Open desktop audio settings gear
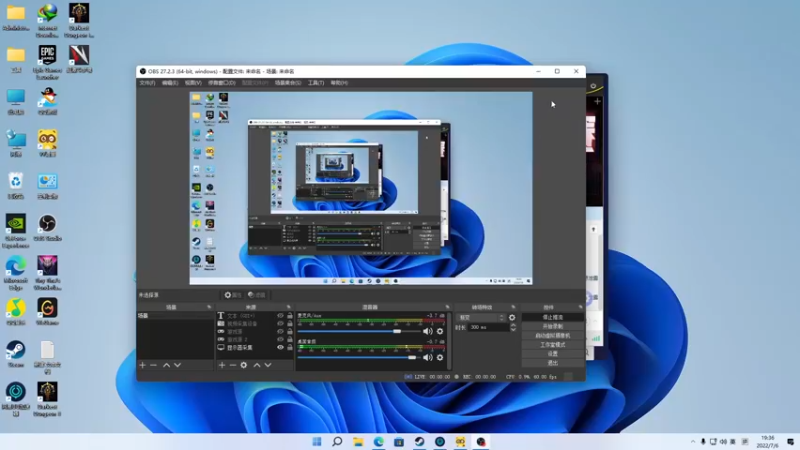Viewport: 800px width, 450px height. tap(440, 358)
